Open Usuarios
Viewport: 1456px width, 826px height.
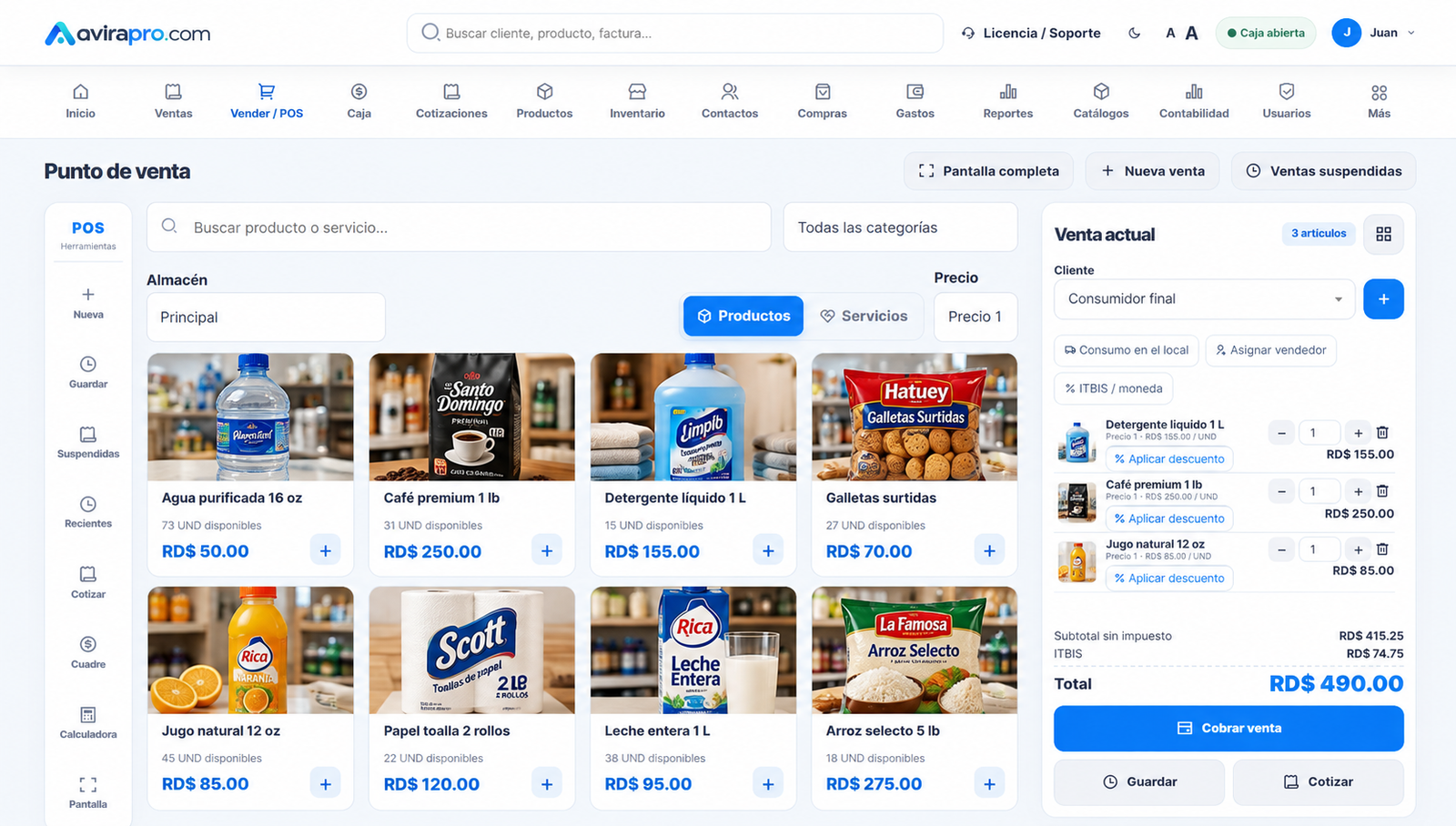click(1287, 101)
